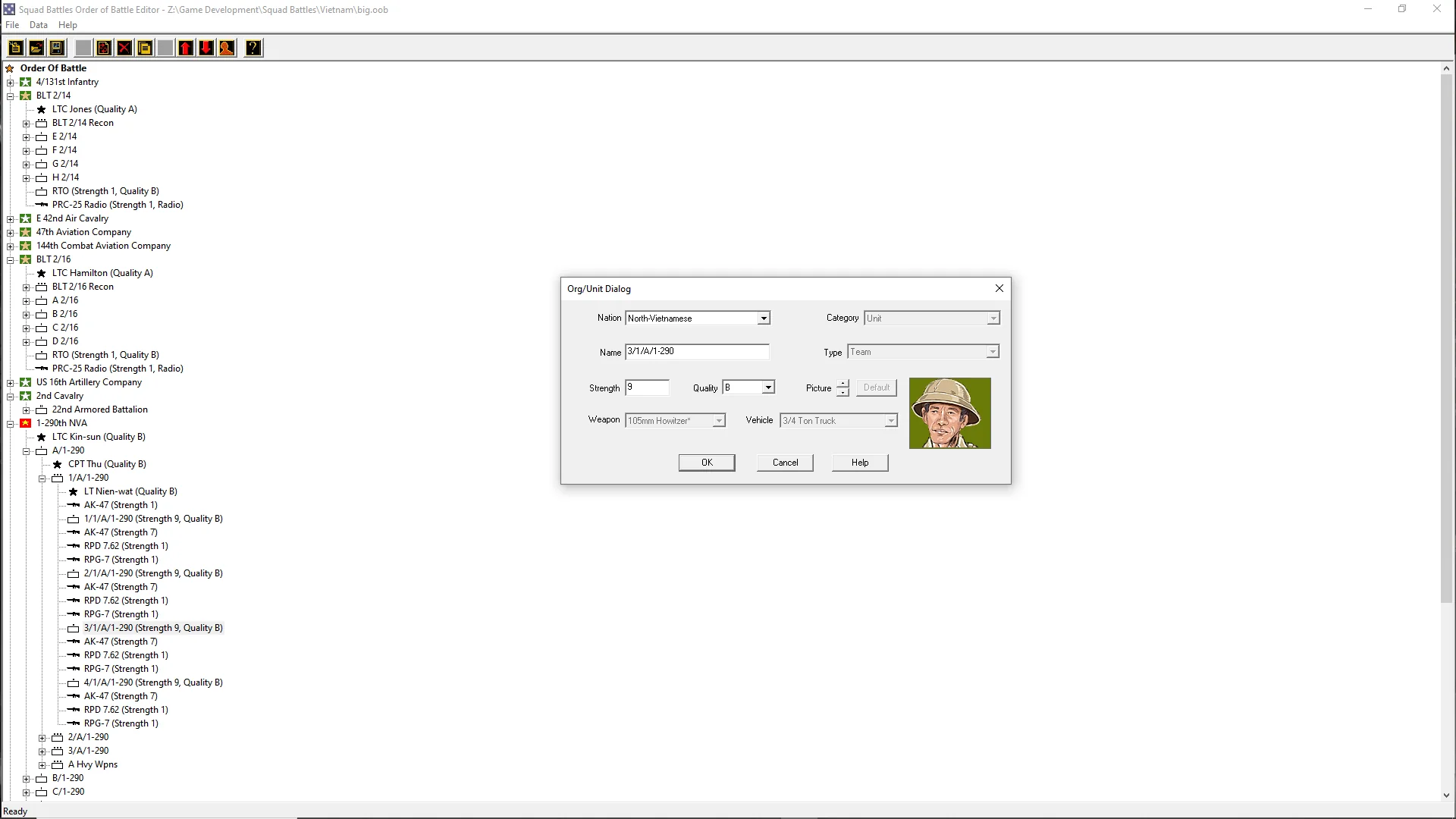Open the Data menu
Viewport: 1456px width, 819px height.
tap(38, 25)
